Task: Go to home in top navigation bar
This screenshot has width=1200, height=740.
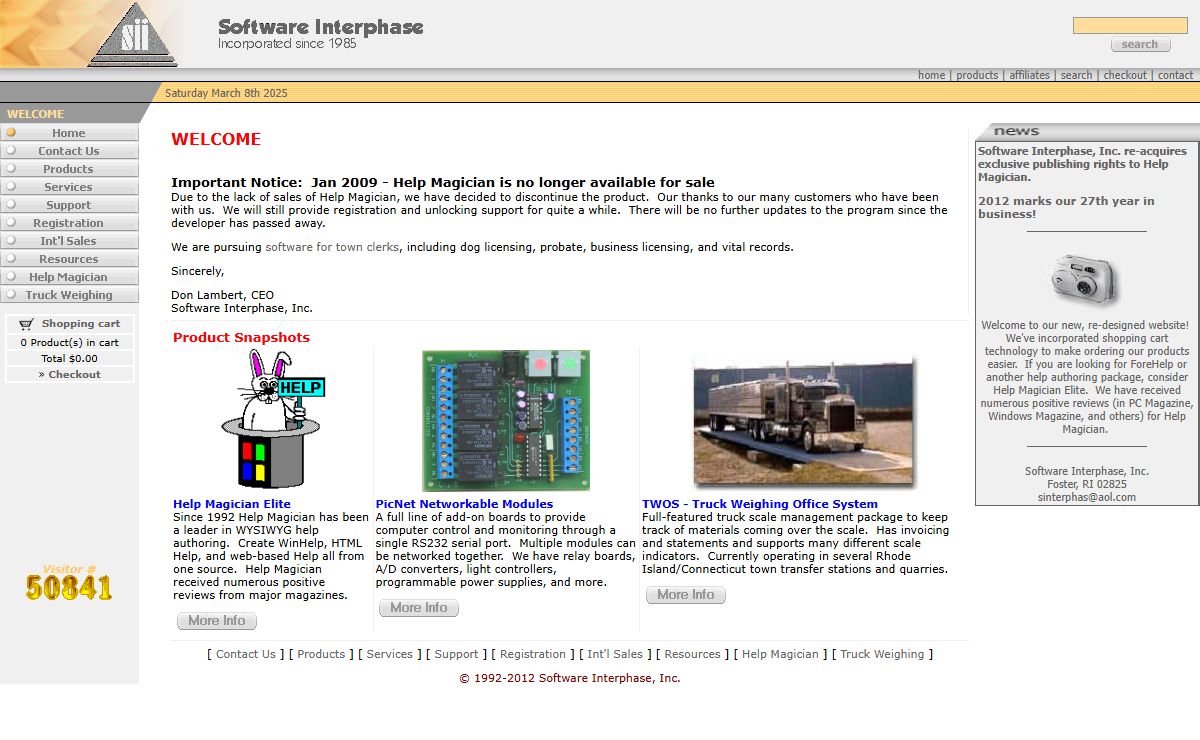Action: (931, 75)
